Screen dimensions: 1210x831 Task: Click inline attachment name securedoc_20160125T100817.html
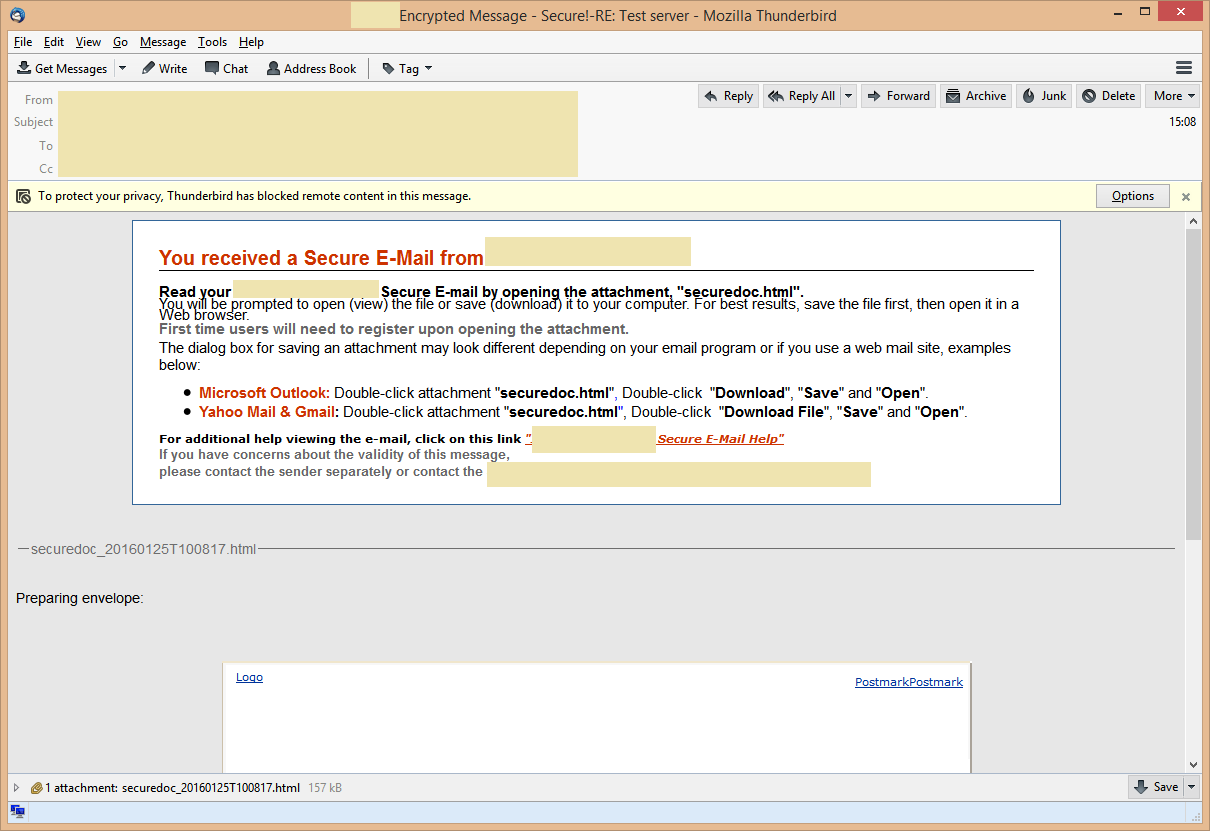tap(143, 549)
